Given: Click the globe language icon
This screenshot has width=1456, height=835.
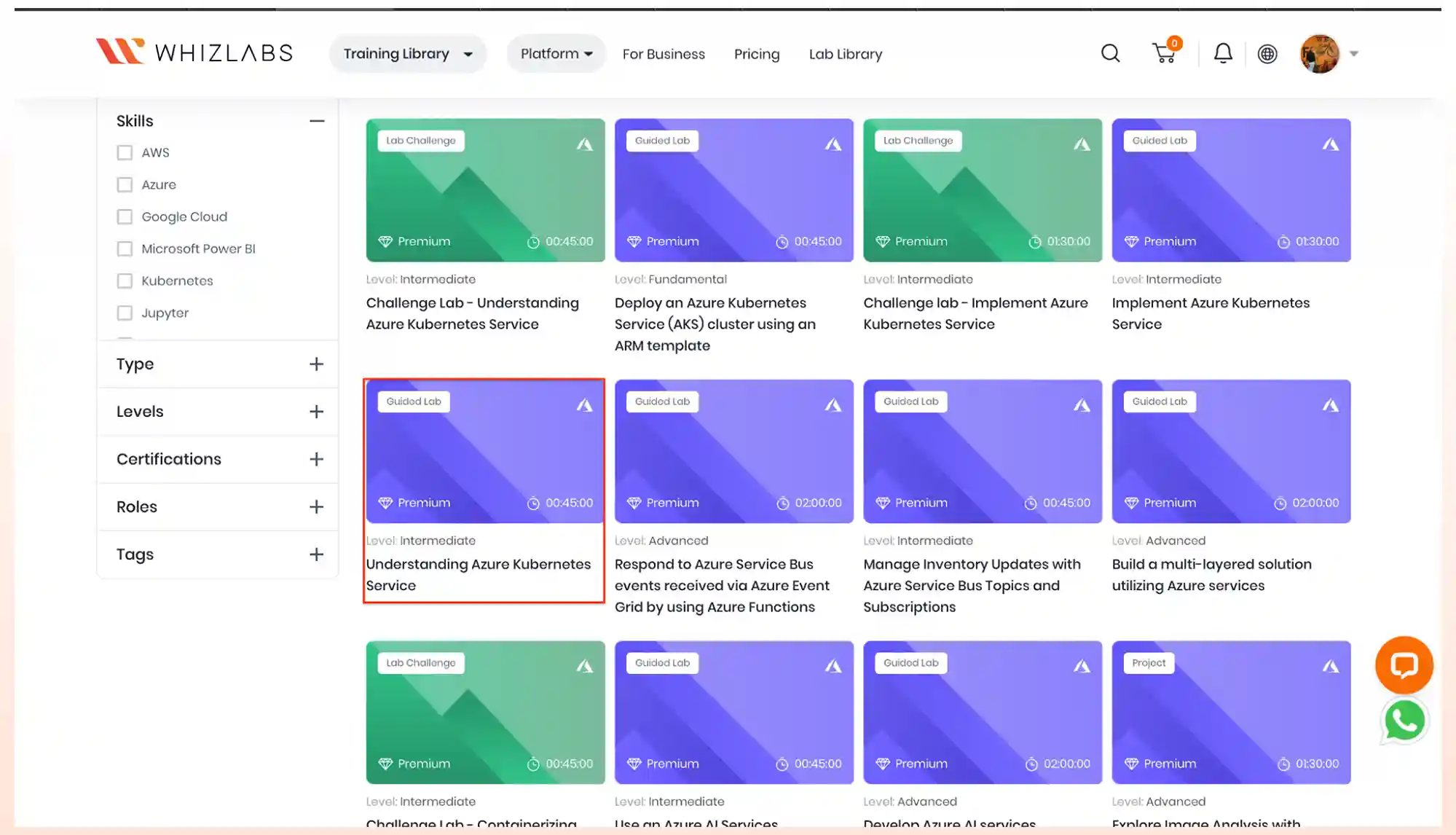Looking at the screenshot, I should coord(1267,54).
